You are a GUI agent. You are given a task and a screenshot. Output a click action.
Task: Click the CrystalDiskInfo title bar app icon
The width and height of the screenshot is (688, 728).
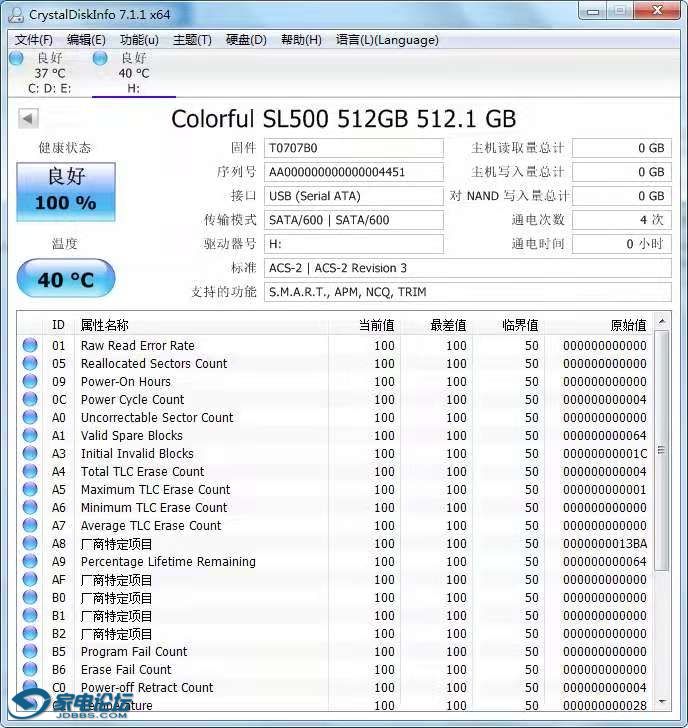click(x=15, y=15)
